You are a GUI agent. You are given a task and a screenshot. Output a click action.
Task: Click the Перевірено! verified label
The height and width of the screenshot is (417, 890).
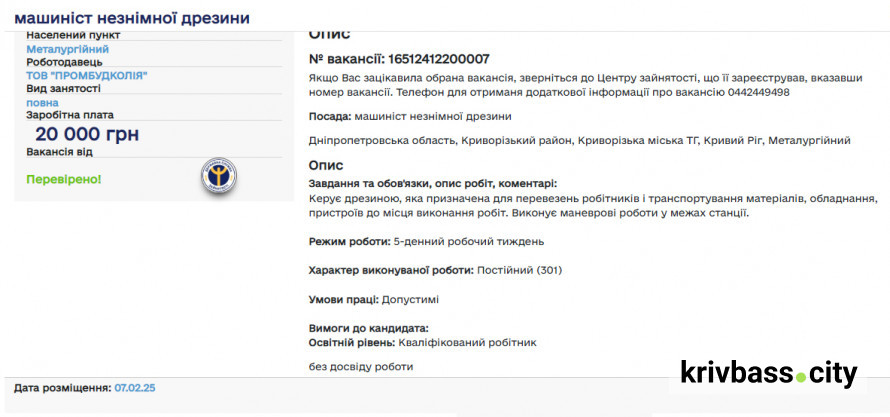tap(64, 179)
